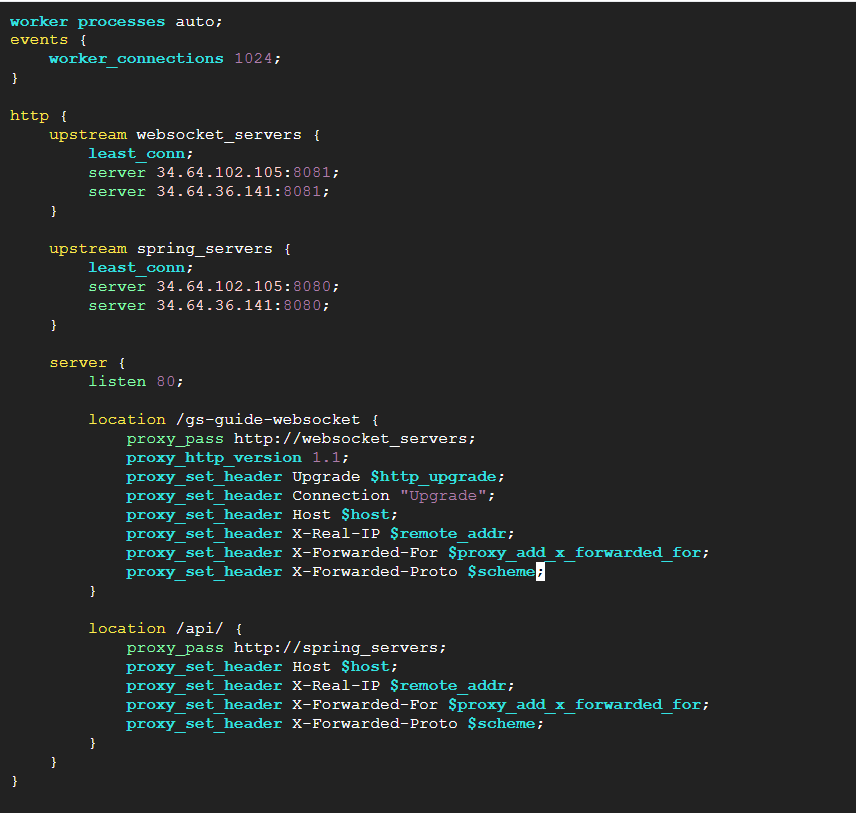Viewport: 856px width, 813px height.
Task: Click 'http://spring_servers' in the proxy_pass line
Action: [x=336, y=648]
